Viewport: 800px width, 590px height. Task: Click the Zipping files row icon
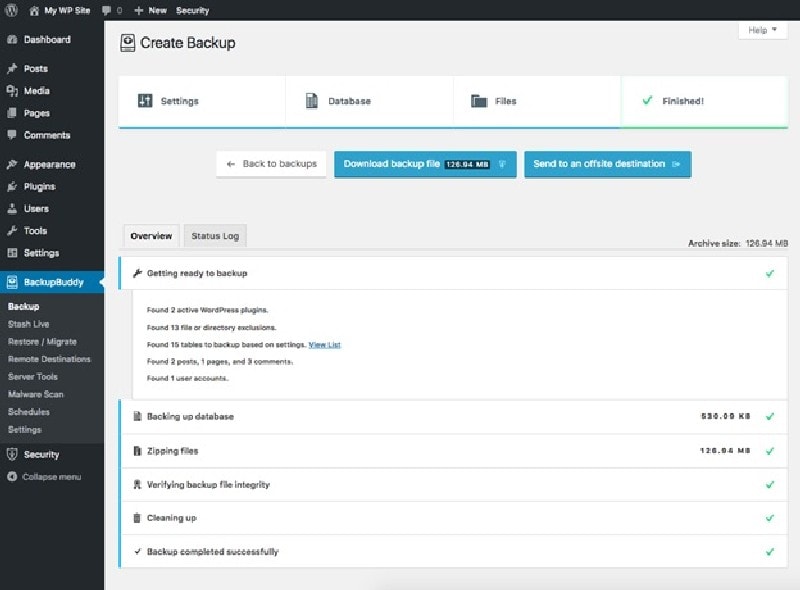click(x=137, y=451)
